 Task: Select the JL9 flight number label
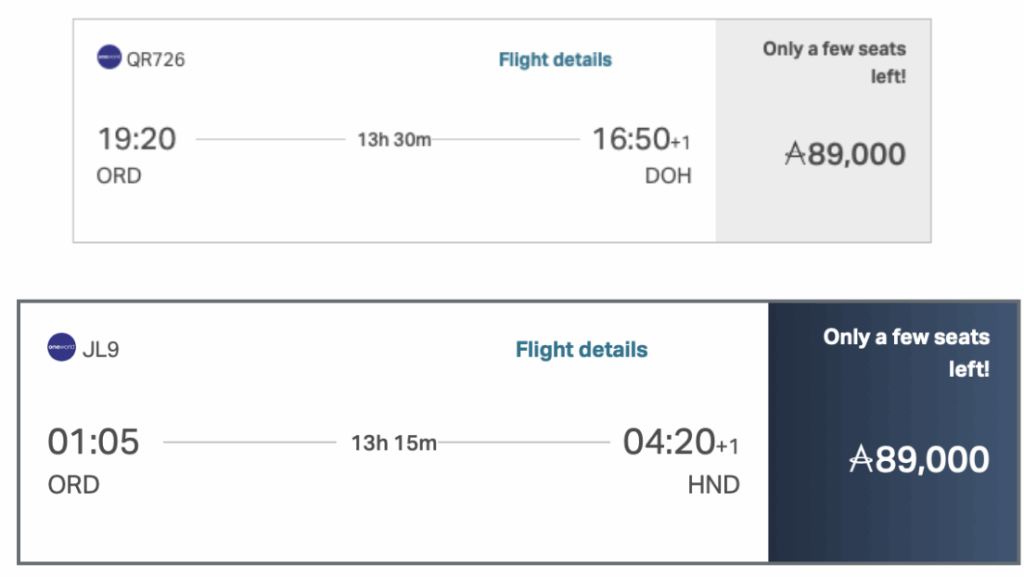click(101, 348)
